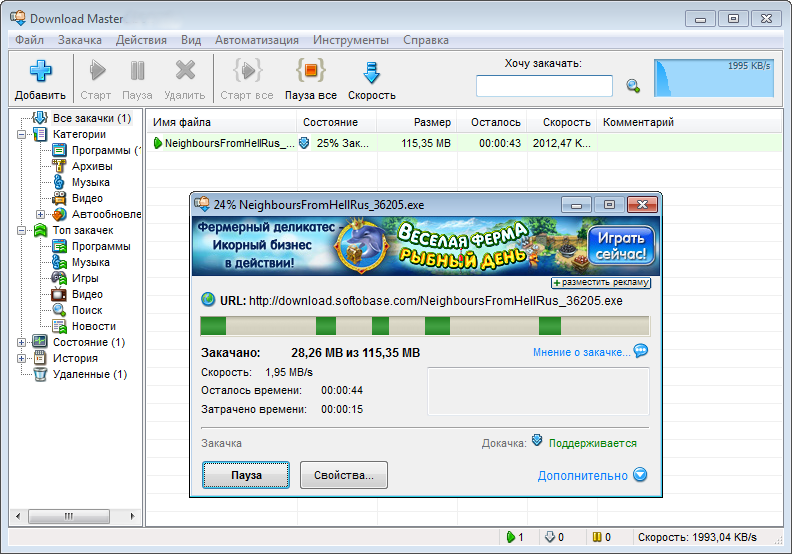Screen dimensions: 792x554
Task: Open the Файл menu
Action: [29, 40]
